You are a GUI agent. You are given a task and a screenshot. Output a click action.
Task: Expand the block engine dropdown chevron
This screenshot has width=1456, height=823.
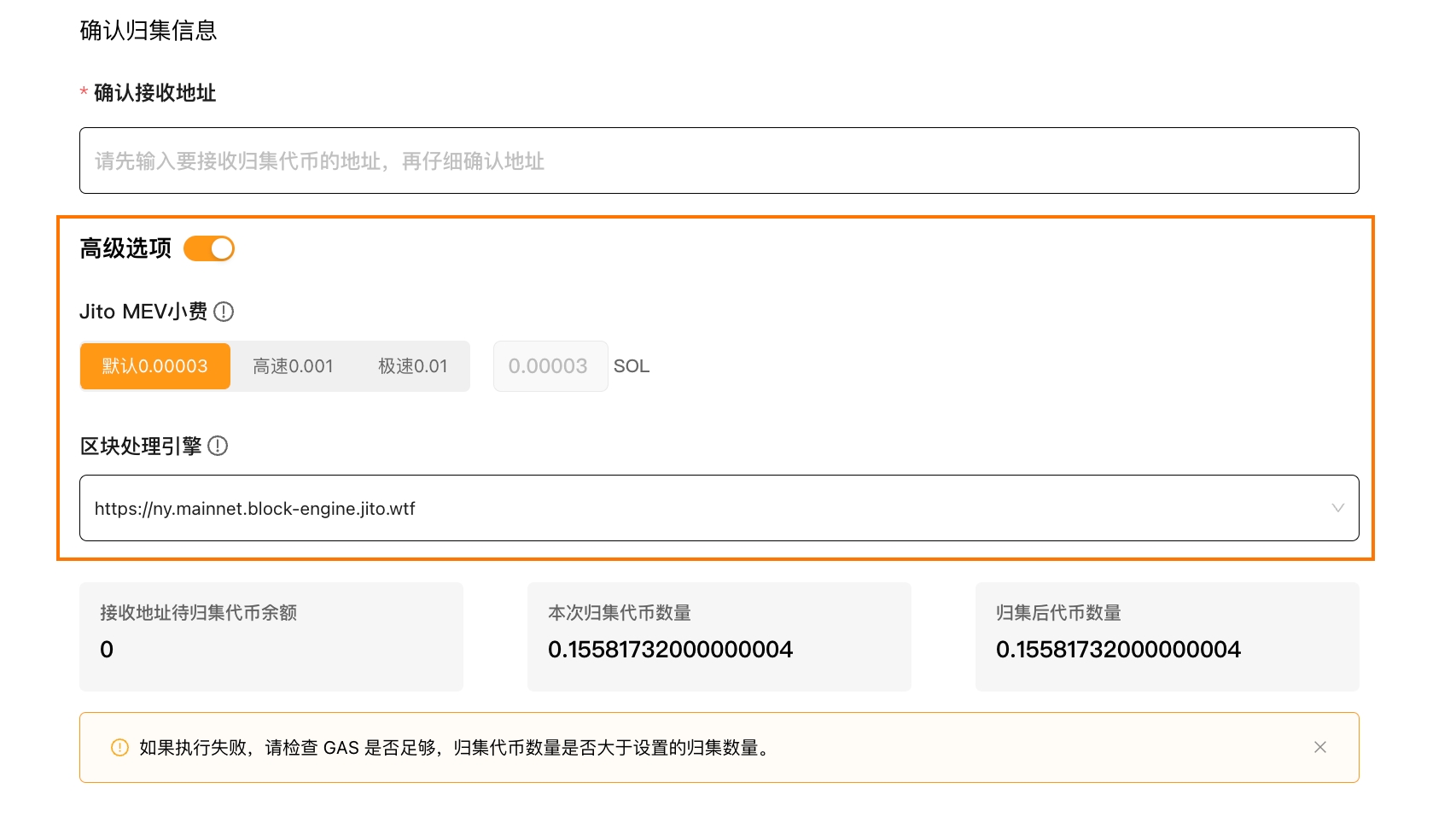[1337, 508]
